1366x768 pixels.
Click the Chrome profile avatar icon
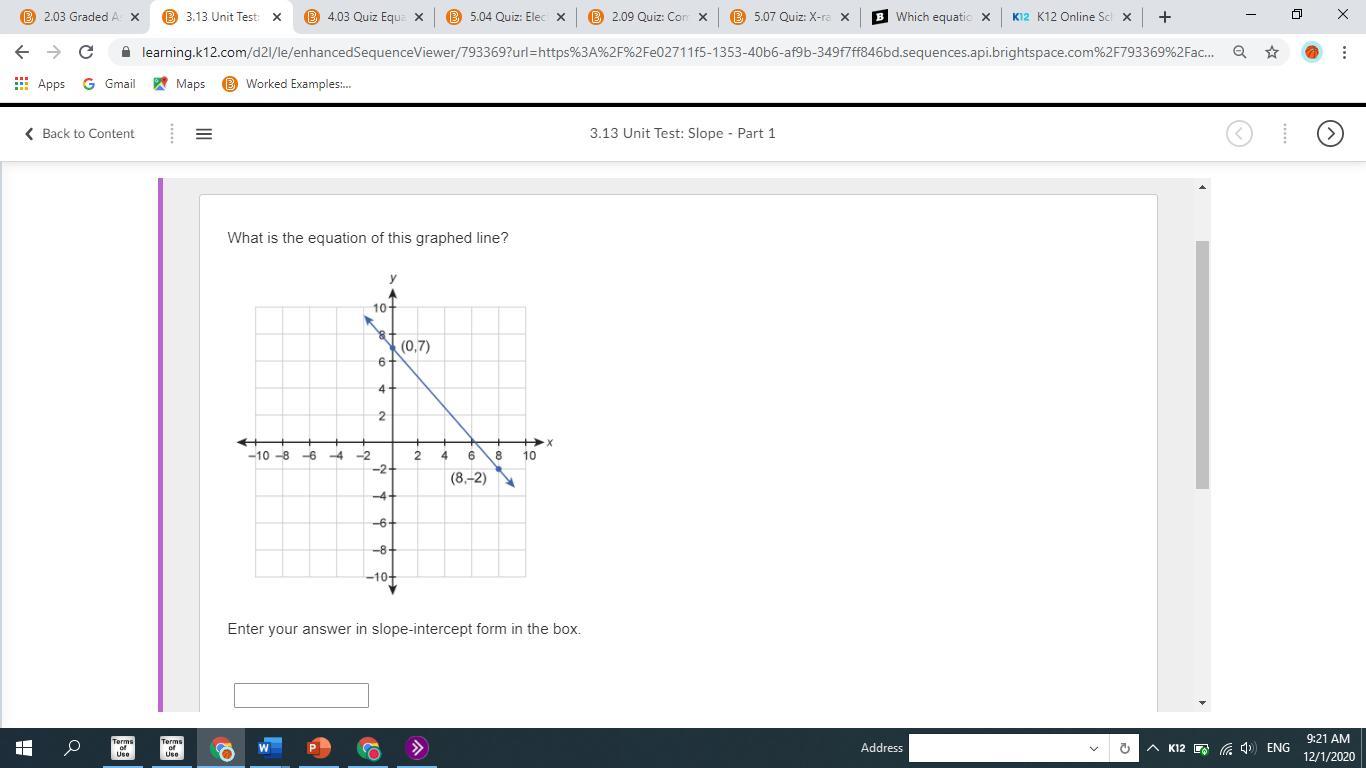click(1312, 52)
